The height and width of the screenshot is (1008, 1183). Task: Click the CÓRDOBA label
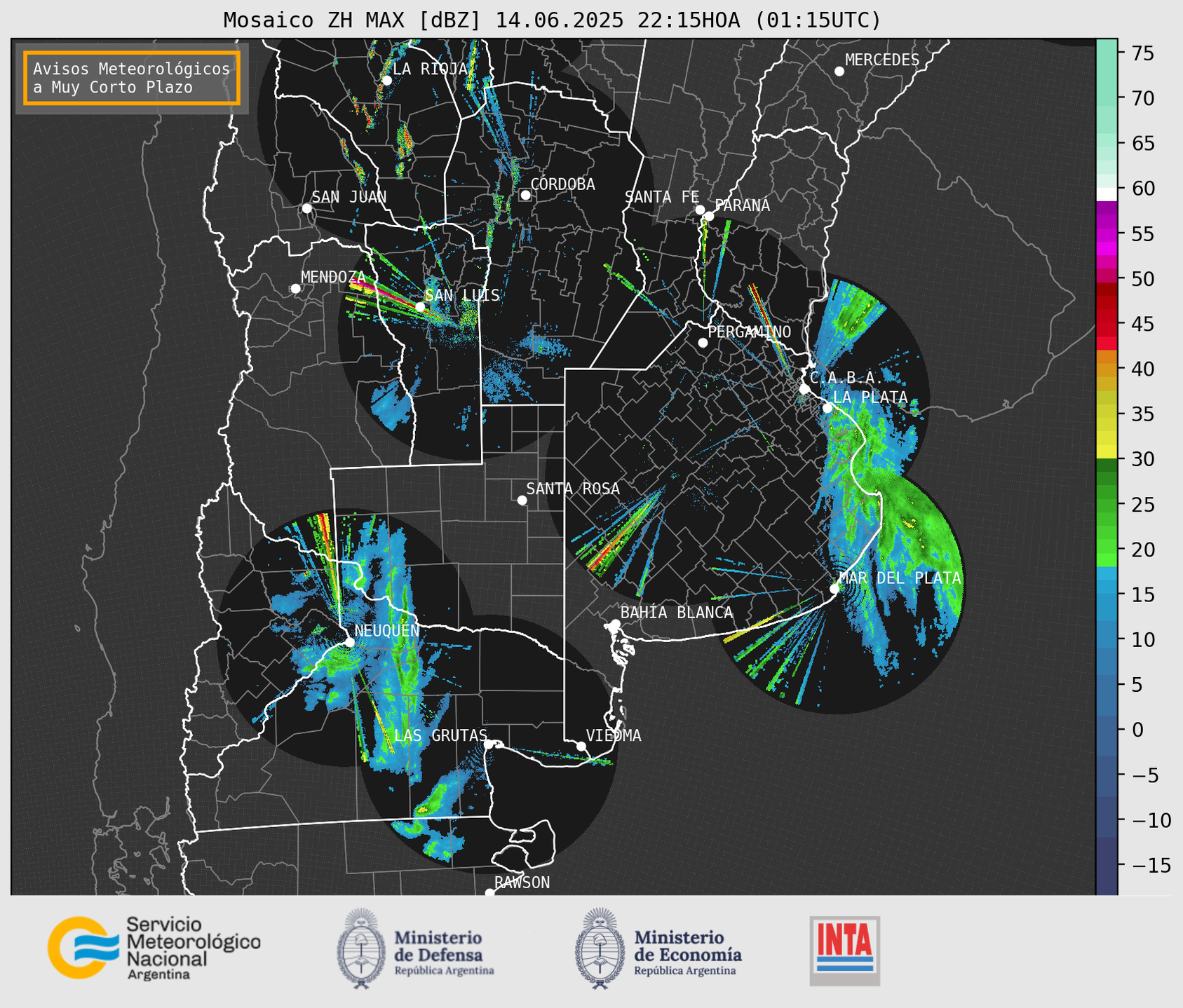562,184
